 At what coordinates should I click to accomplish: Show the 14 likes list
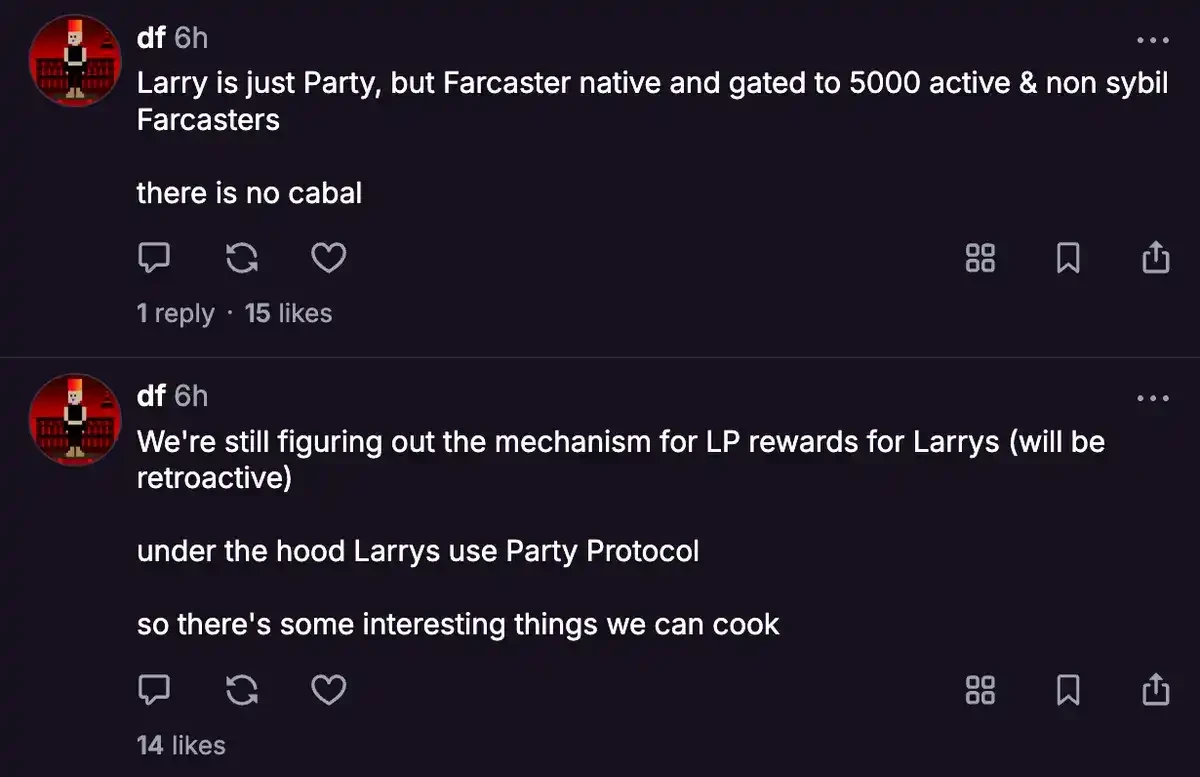(x=181, y=745)
